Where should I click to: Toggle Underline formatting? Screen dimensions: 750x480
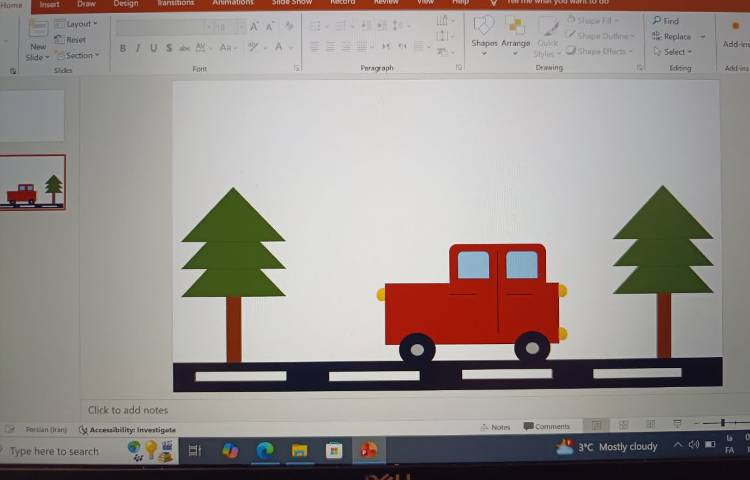click(153, 48)
